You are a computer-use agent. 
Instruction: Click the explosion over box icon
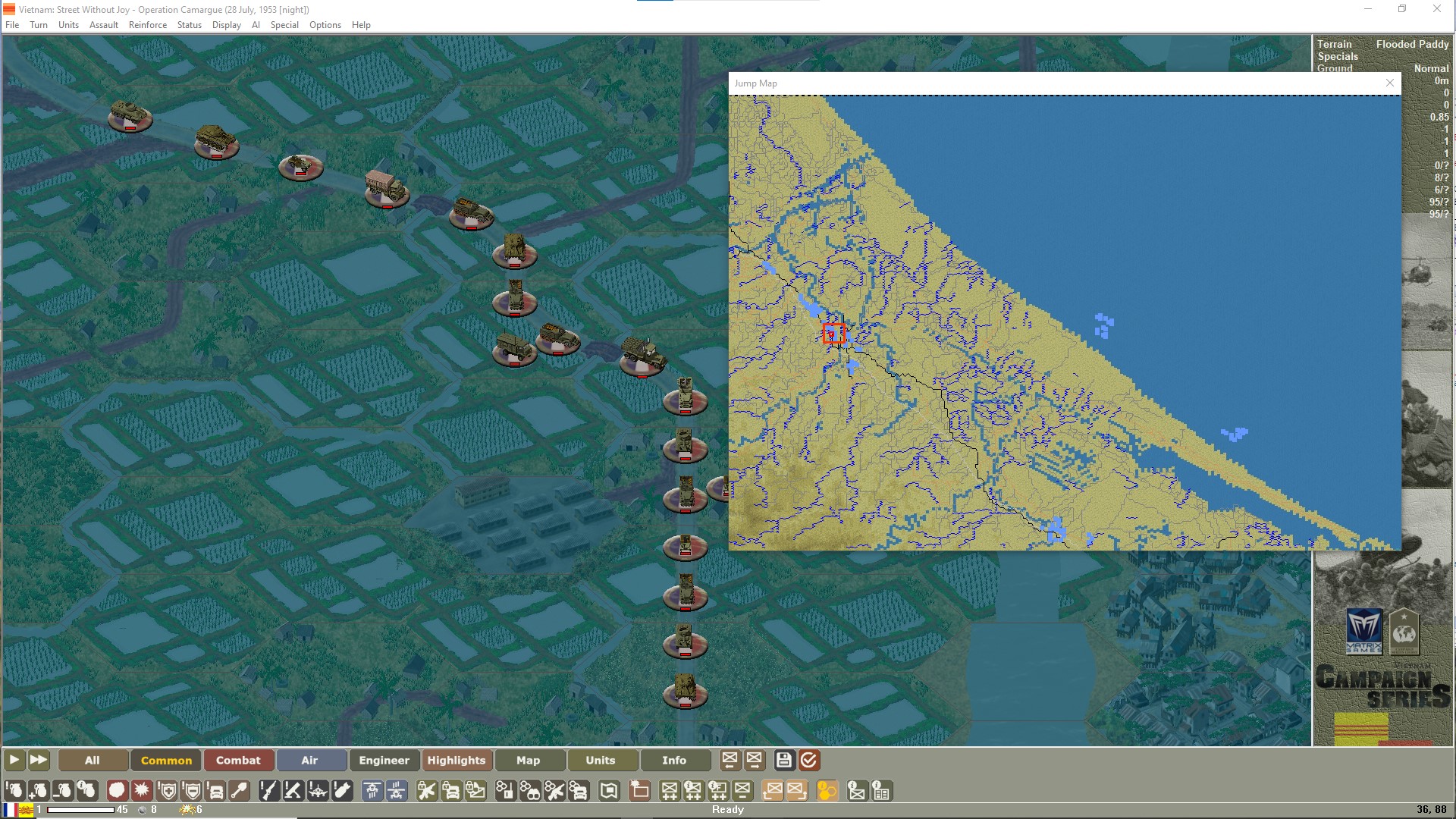point(639,791)
